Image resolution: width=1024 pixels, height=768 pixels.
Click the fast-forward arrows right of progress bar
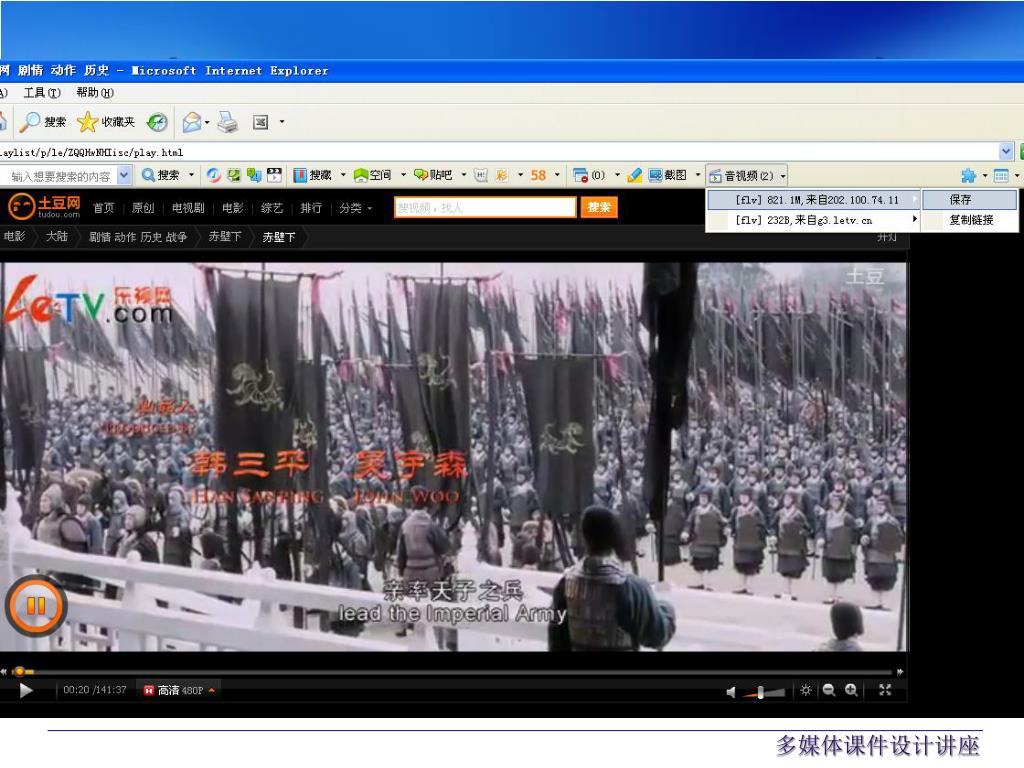900,671
